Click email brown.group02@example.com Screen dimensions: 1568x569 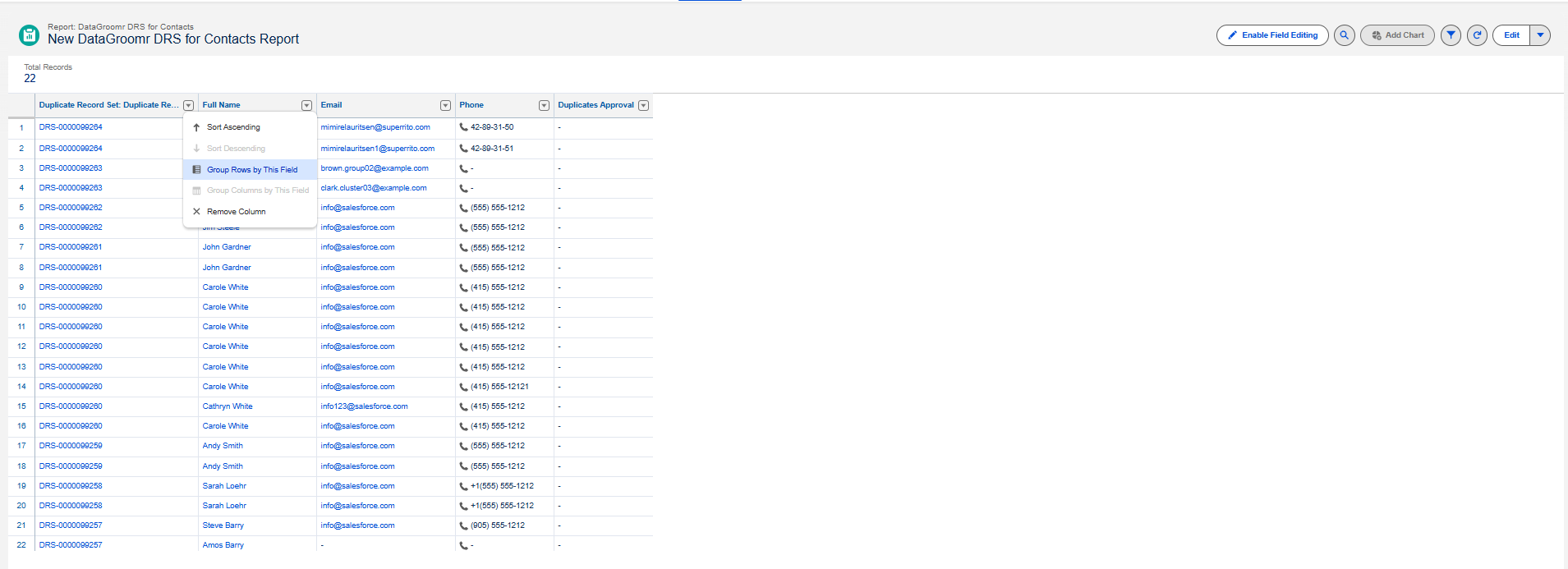tap(375, 168)
